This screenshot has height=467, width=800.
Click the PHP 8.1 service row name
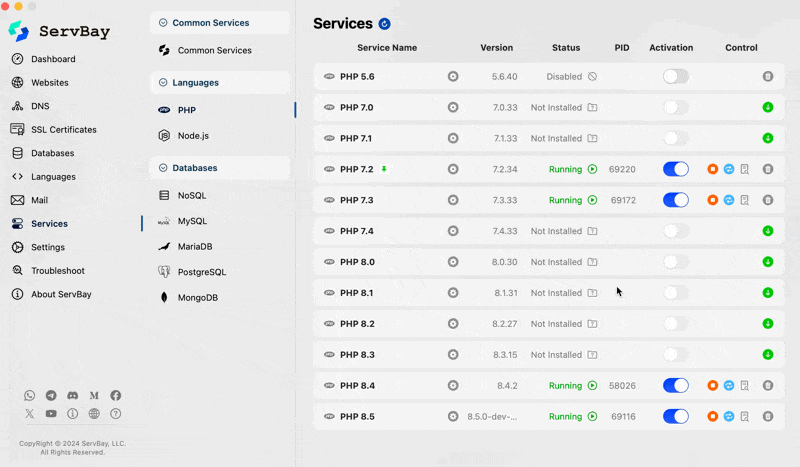356,293
